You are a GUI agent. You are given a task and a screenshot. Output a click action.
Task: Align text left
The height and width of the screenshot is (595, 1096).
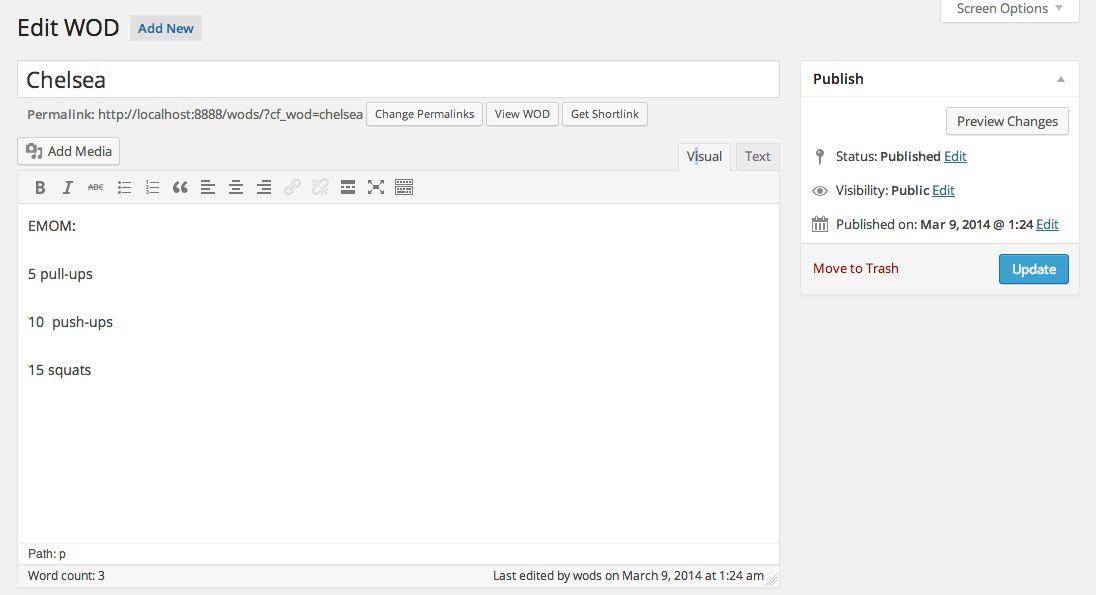tap(208, 187)
